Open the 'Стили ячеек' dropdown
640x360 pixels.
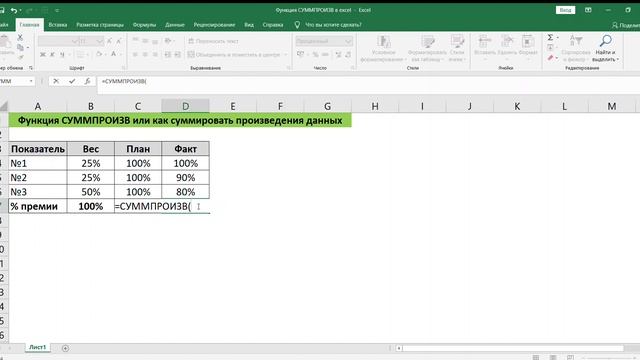[457, 49]
